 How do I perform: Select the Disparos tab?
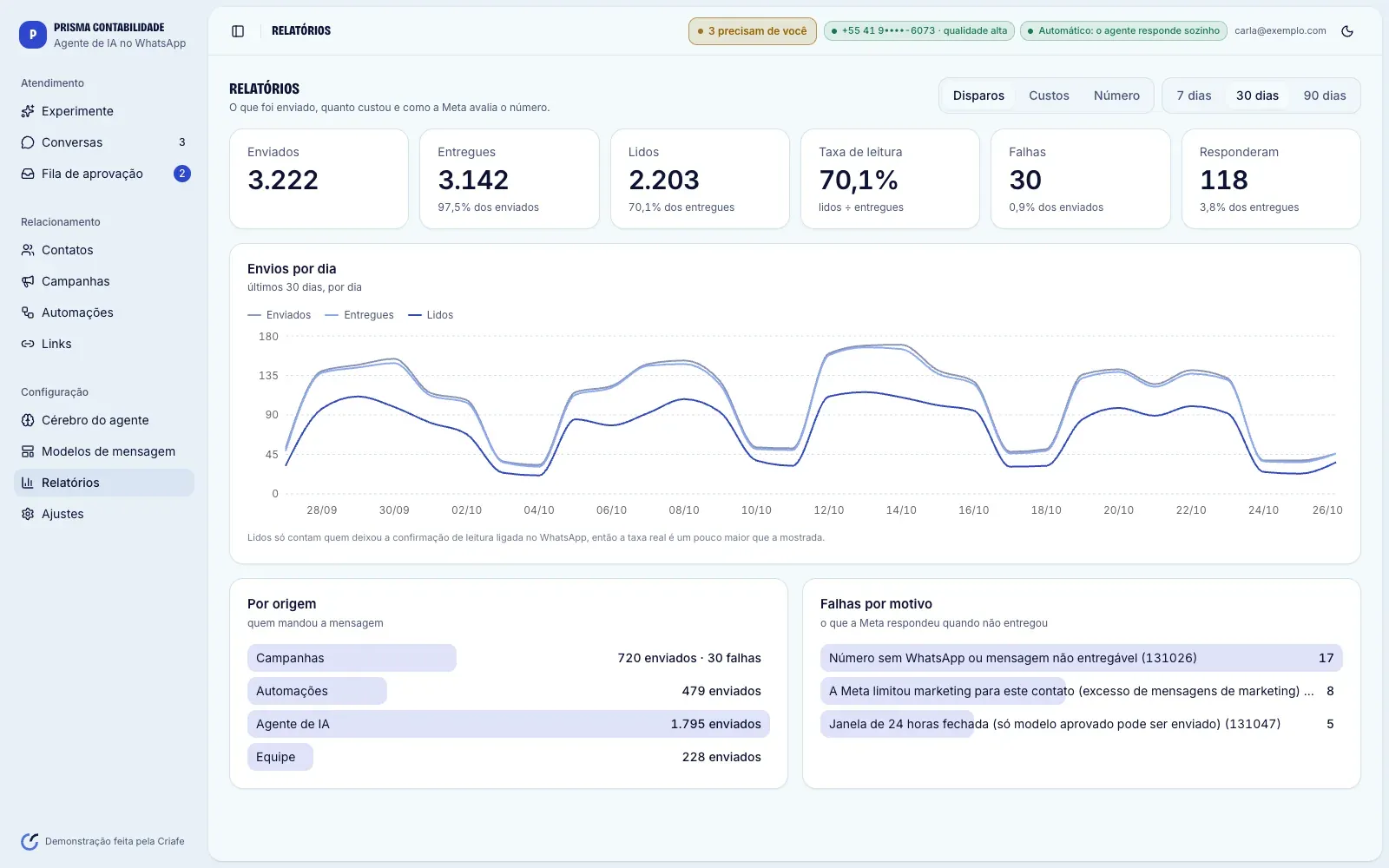click(978, 95)
